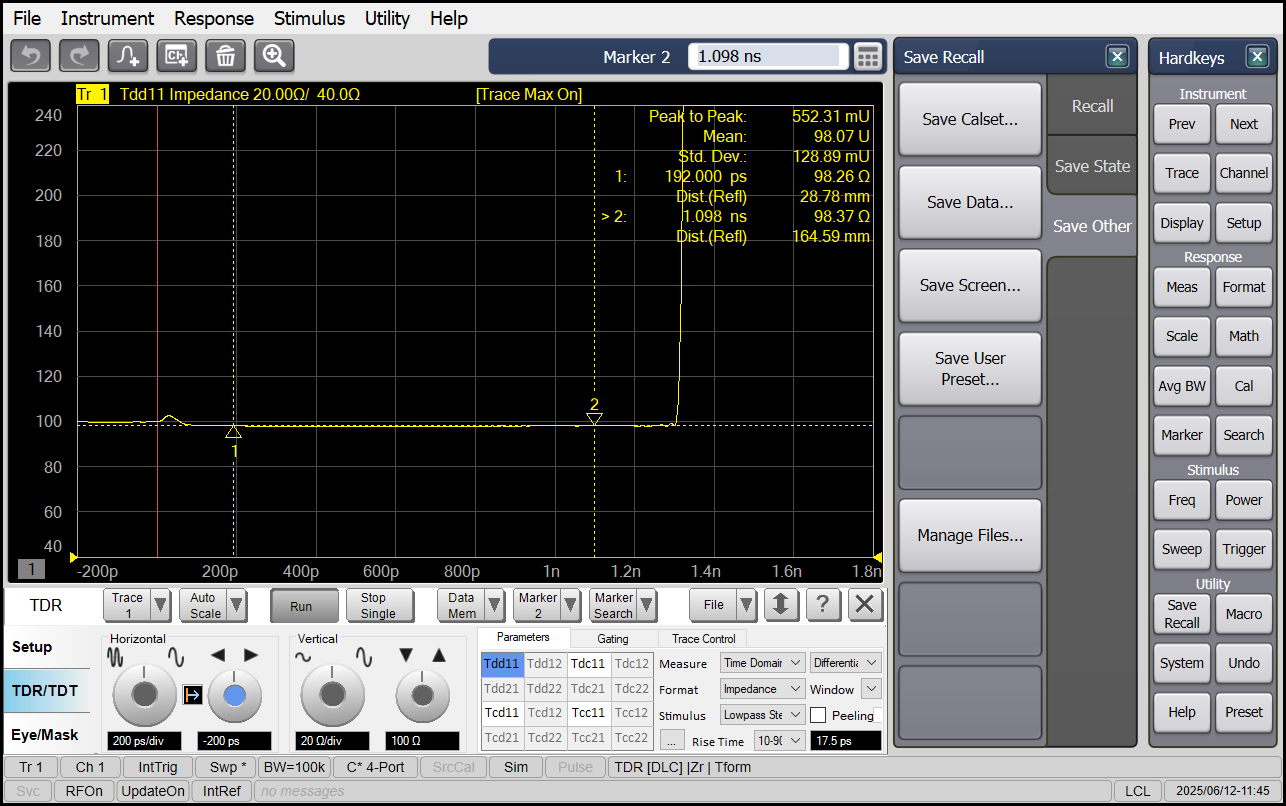The height and width of the screenshot is (806, 1286).
Task: Close the Save Recall panel
Action: coord(1117,57)
